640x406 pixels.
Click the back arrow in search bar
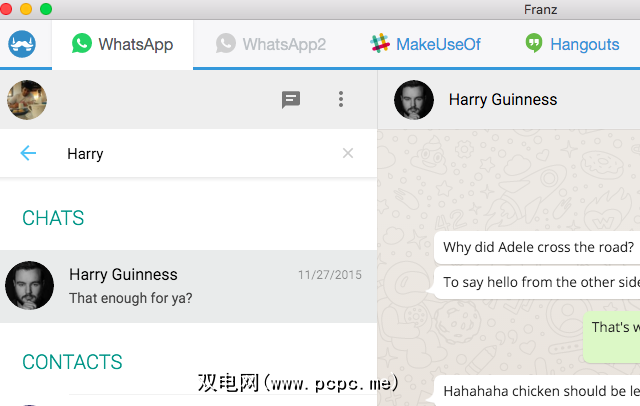tap(28, 153)
